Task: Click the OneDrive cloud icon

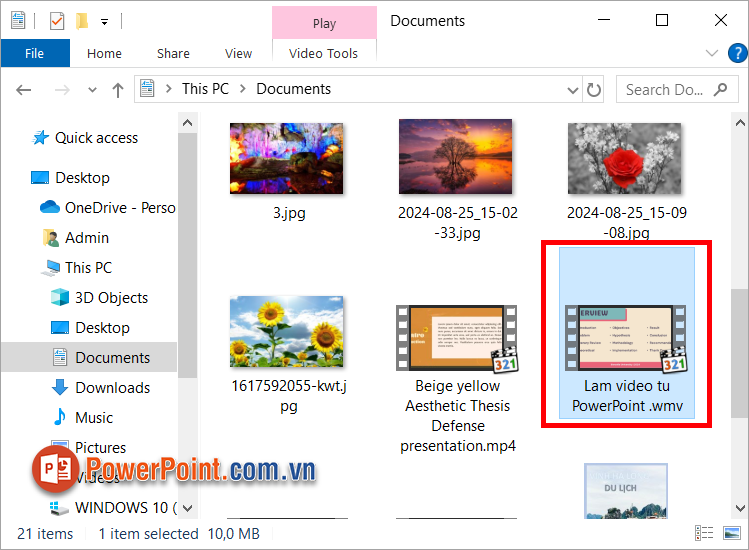Action: point(50,207)
